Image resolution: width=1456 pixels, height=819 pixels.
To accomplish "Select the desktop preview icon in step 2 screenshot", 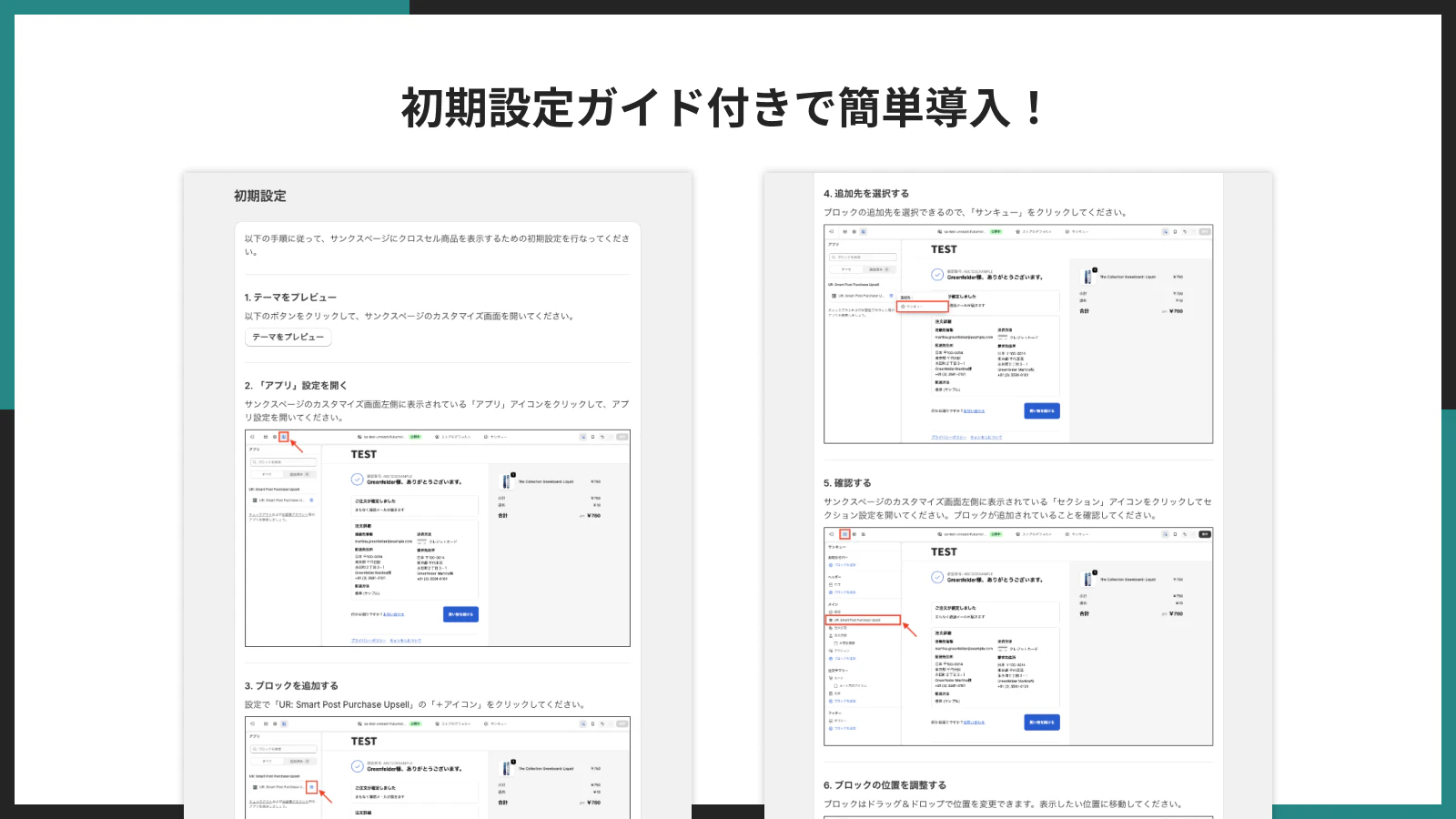I will [583, 437].
